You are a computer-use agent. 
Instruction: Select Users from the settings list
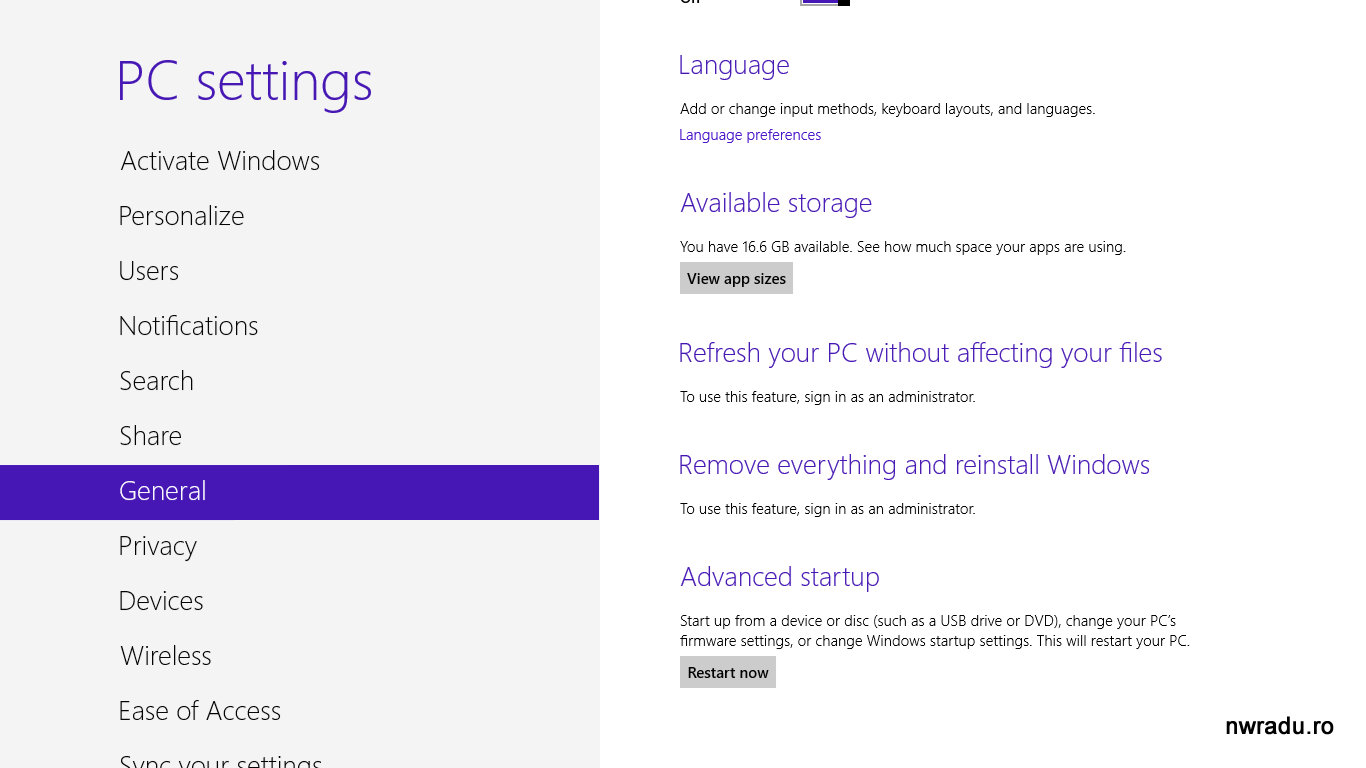point(149,271)
